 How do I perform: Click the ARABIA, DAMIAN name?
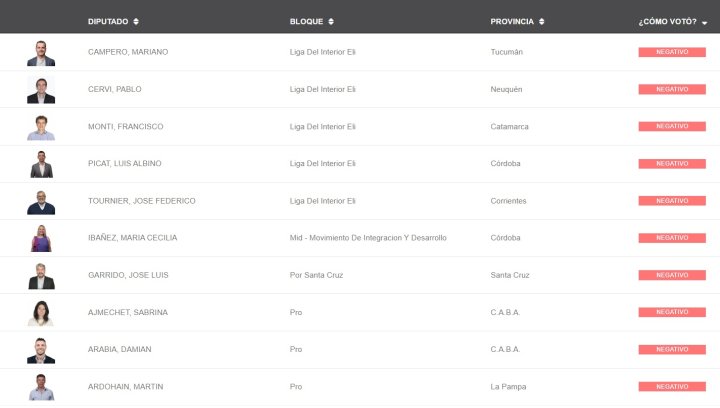pyautogui.click(x=119, y=349)
